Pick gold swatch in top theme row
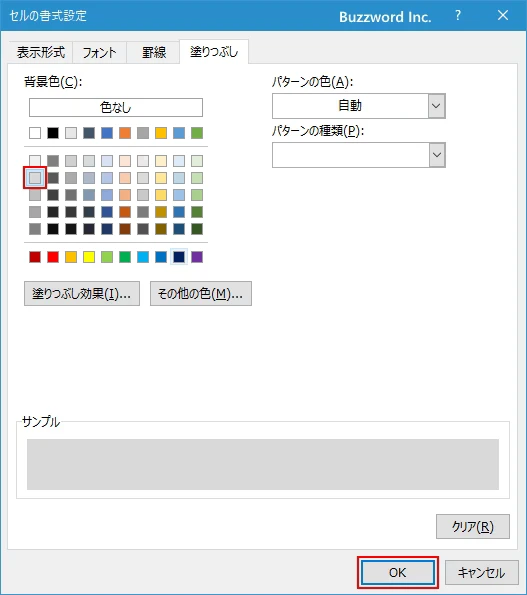Viewport: 527px width, 595px height. [x=161, y=133]
